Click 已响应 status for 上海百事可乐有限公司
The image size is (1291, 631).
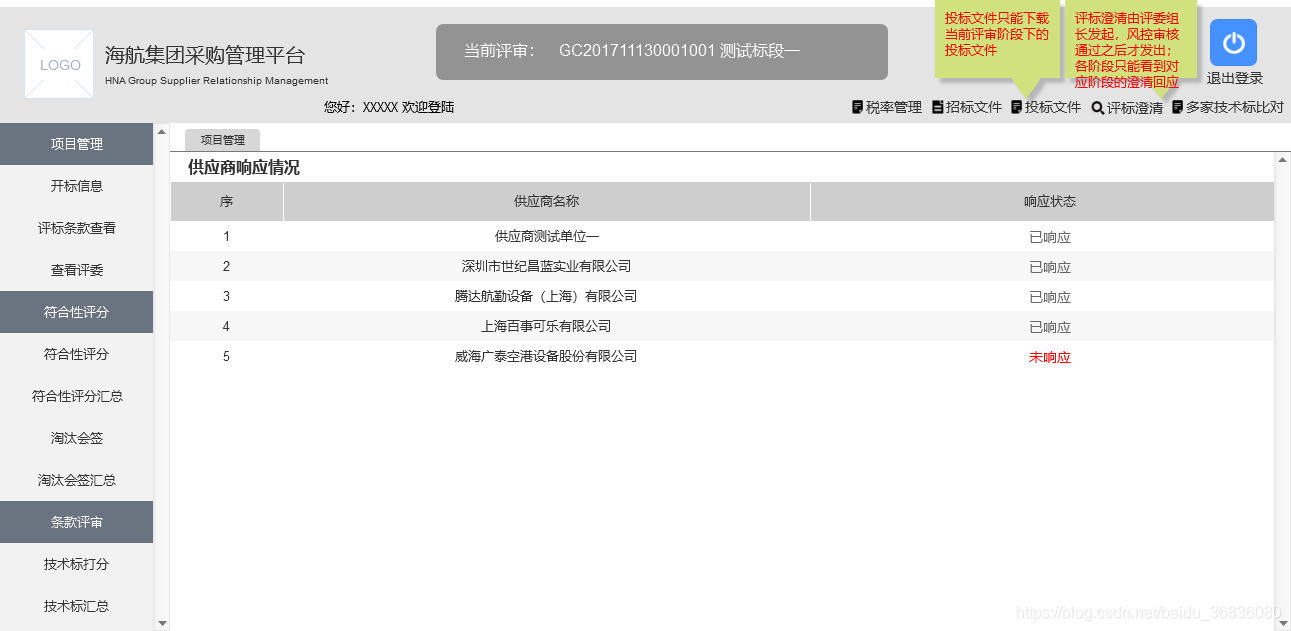[x=1050, y=328]
